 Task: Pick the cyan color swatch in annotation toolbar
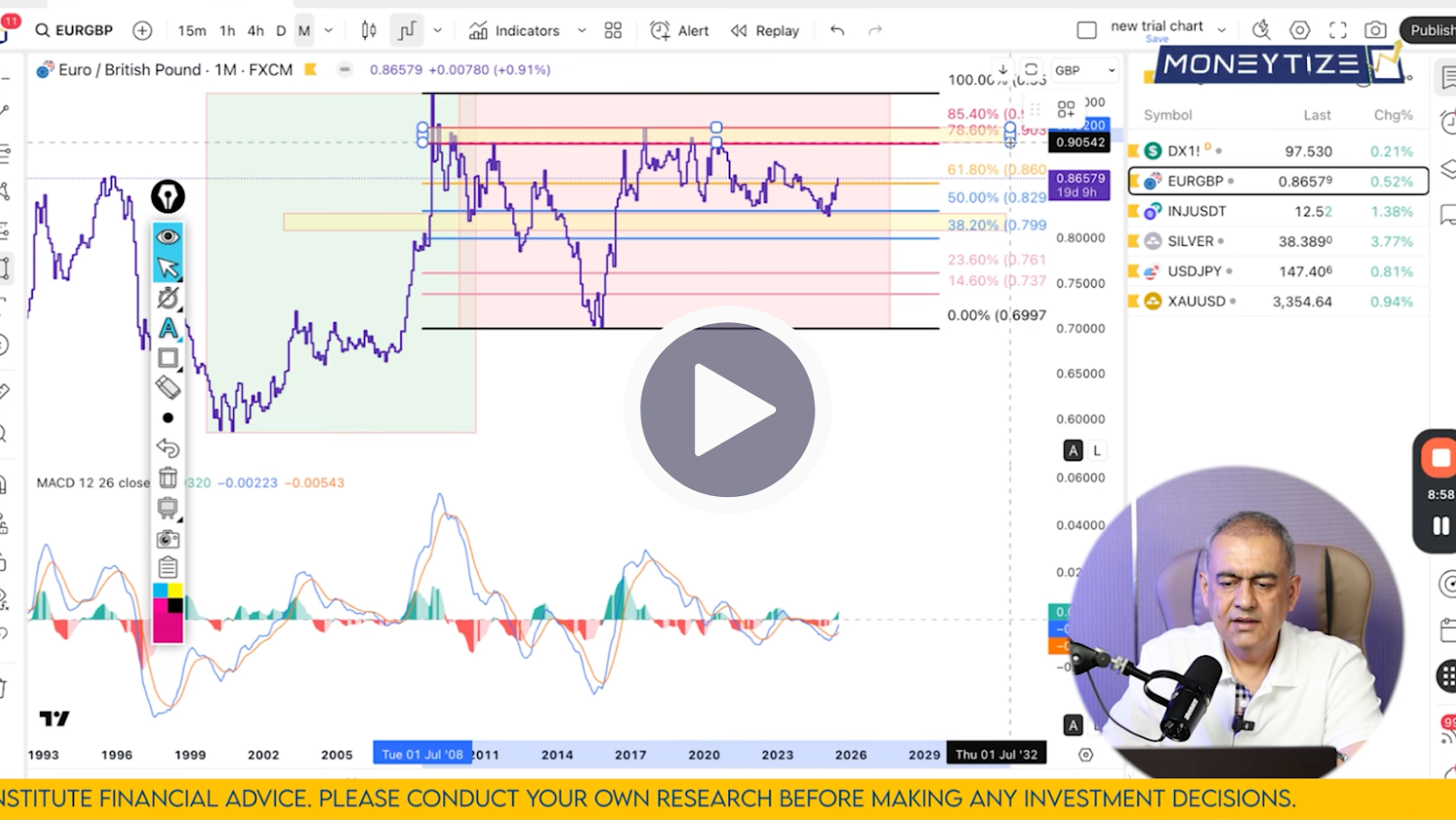160,591
